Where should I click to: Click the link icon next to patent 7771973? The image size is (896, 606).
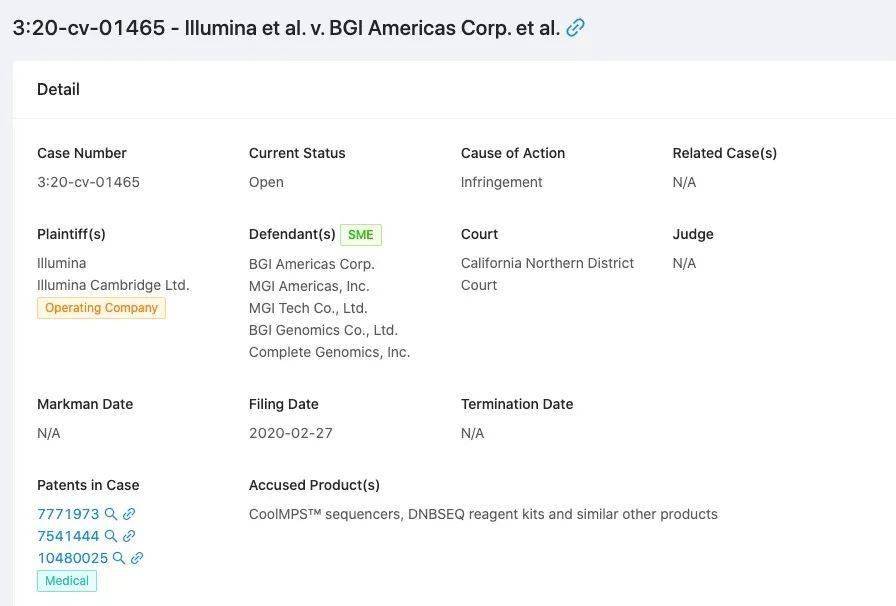click(129, 514)
